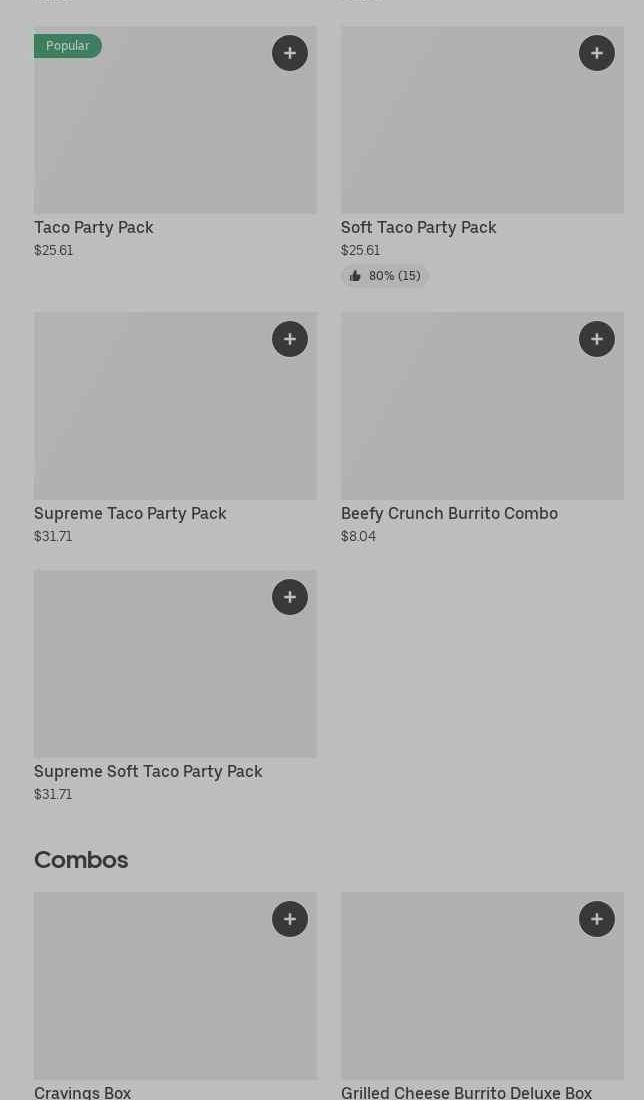Select Supreme Soft Taco Party Pack title
The image size is (644, 1100).
point(148,772)
